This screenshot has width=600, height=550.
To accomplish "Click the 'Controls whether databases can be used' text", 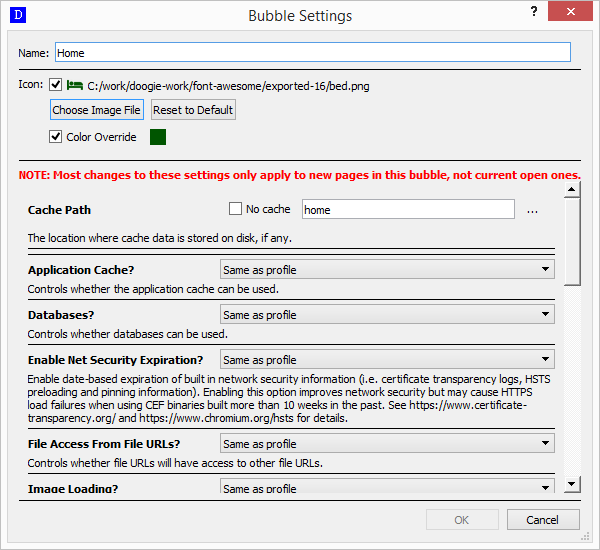I will click(x=127, y=334).
